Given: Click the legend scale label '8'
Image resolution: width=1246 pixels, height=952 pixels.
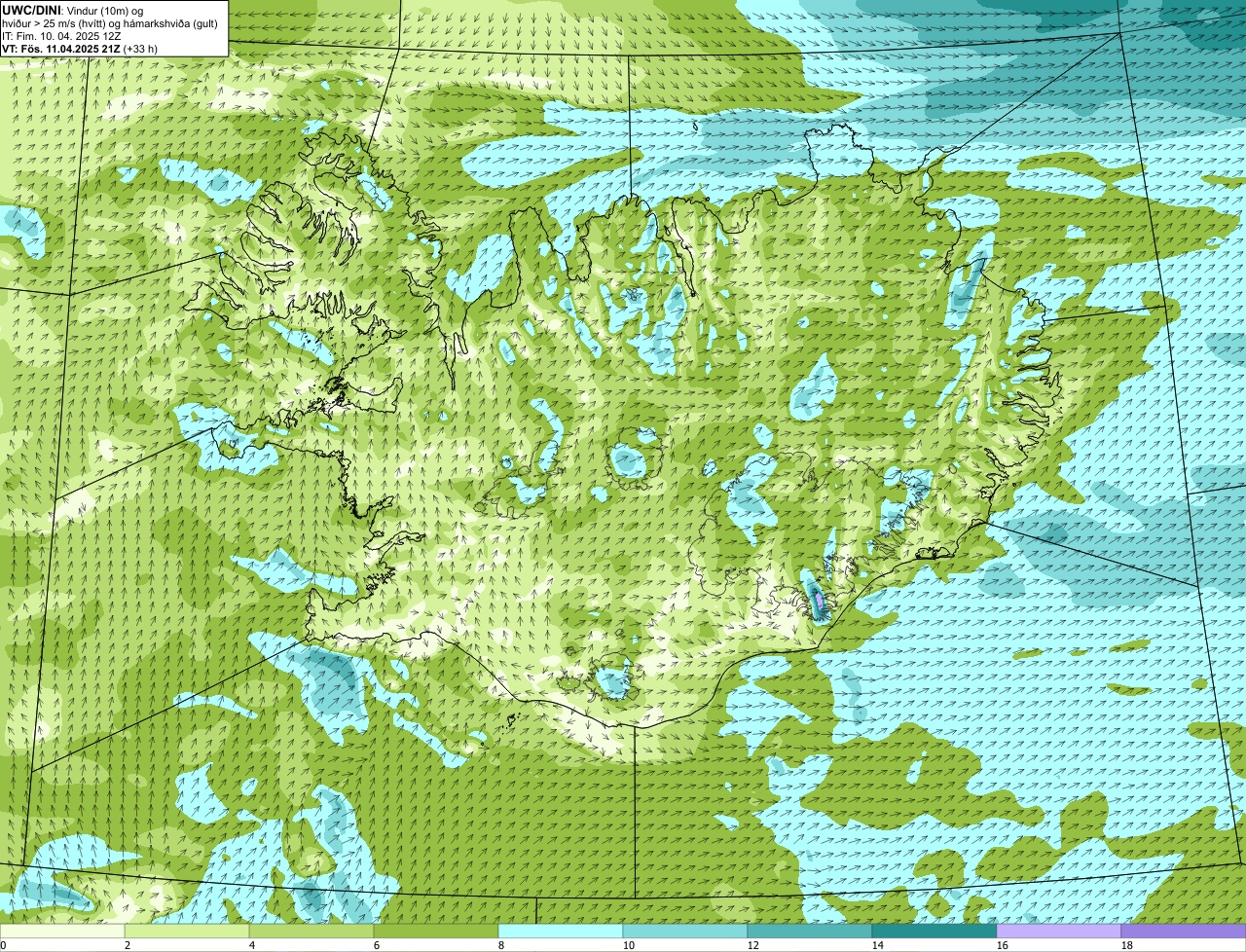Looking at the screenshot, I should (x=501, y=945).
